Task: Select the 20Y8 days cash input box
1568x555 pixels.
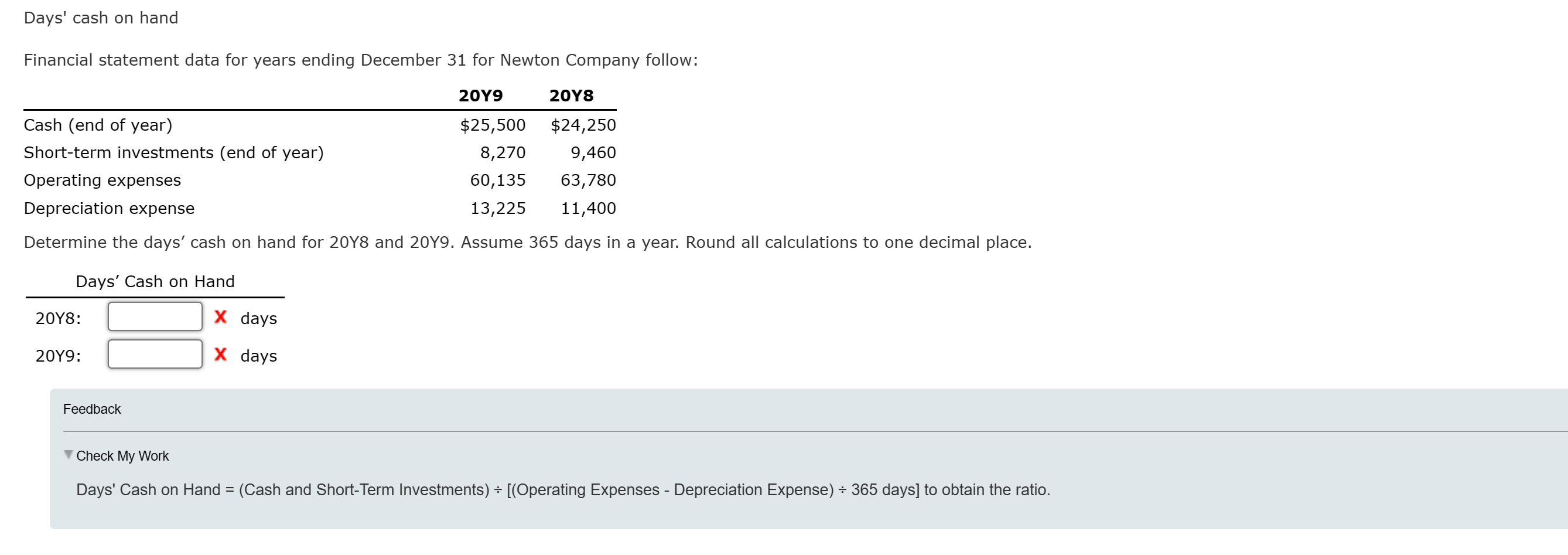Action: coord(155,316)
